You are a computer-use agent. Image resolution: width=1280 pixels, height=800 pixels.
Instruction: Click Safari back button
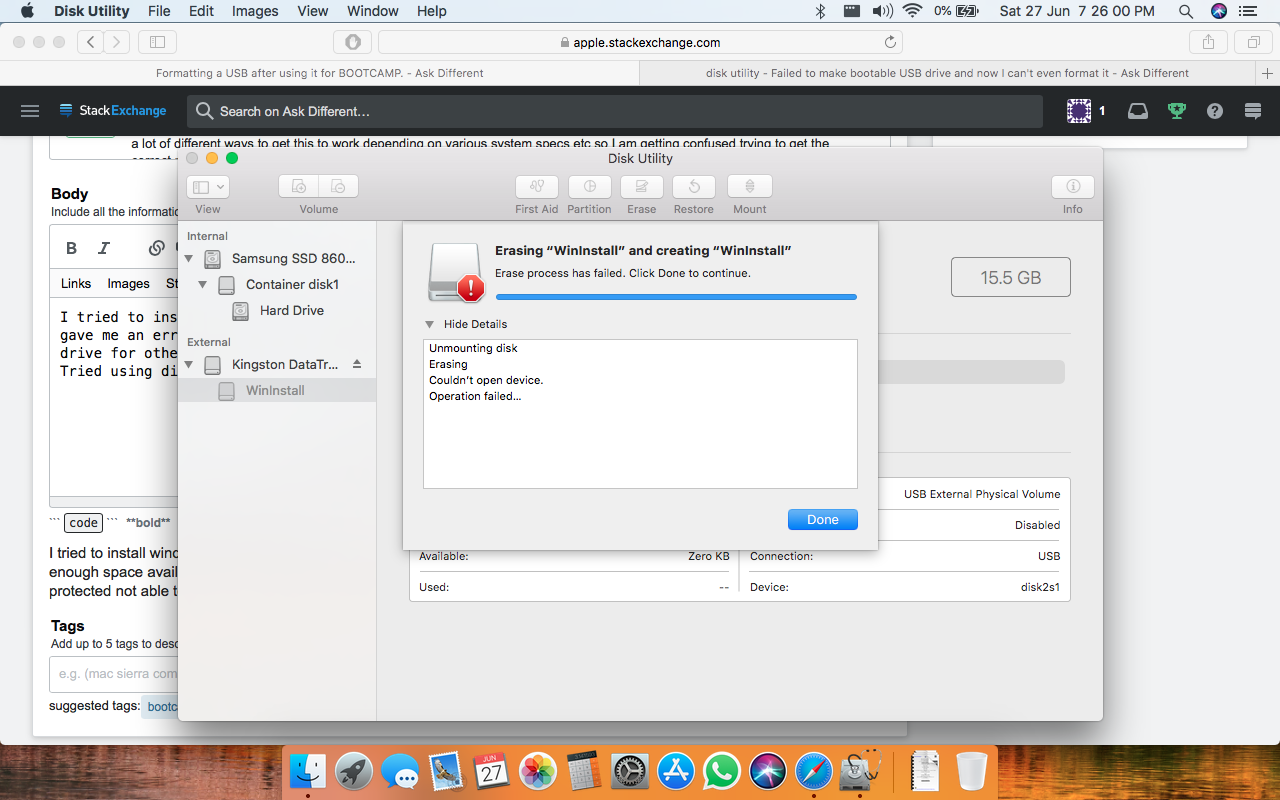(x=91, y=42)
